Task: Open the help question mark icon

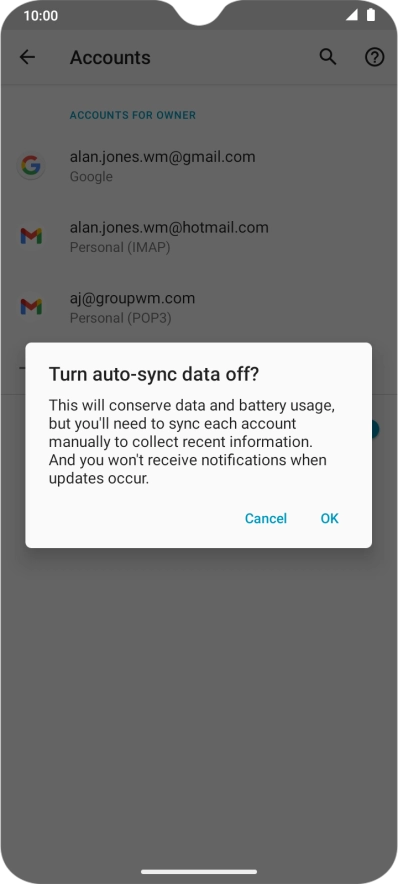Action: pyautogui.click(x=374, y=57)
